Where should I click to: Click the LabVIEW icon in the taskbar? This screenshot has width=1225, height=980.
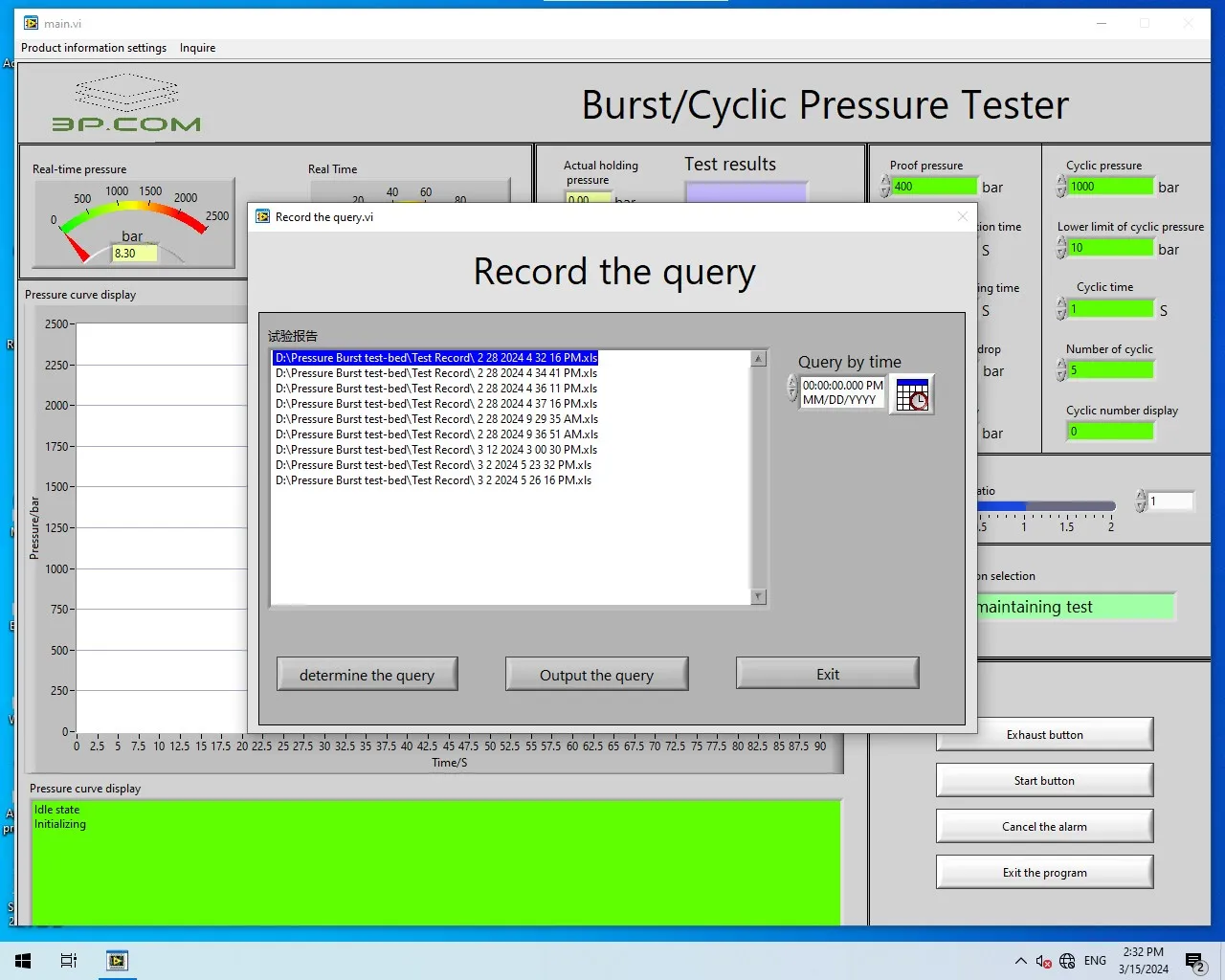pos(117,961)
